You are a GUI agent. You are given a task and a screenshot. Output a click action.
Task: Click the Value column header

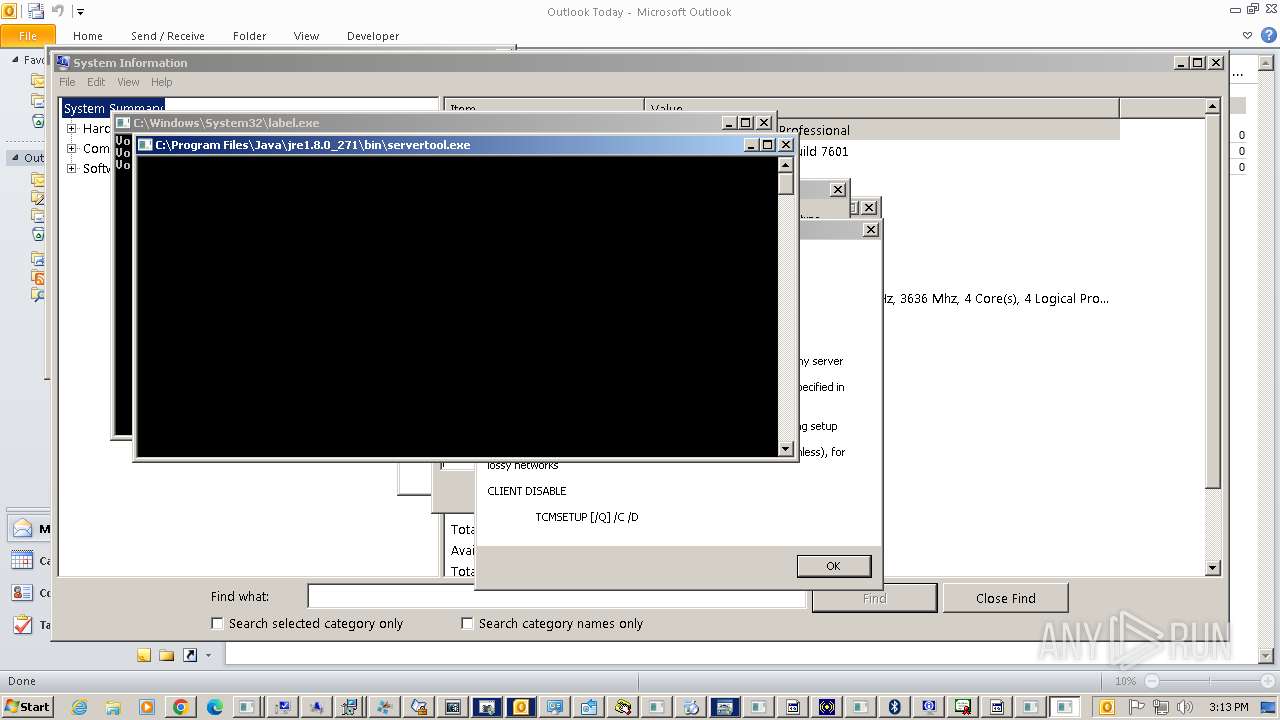pos(882,108)
